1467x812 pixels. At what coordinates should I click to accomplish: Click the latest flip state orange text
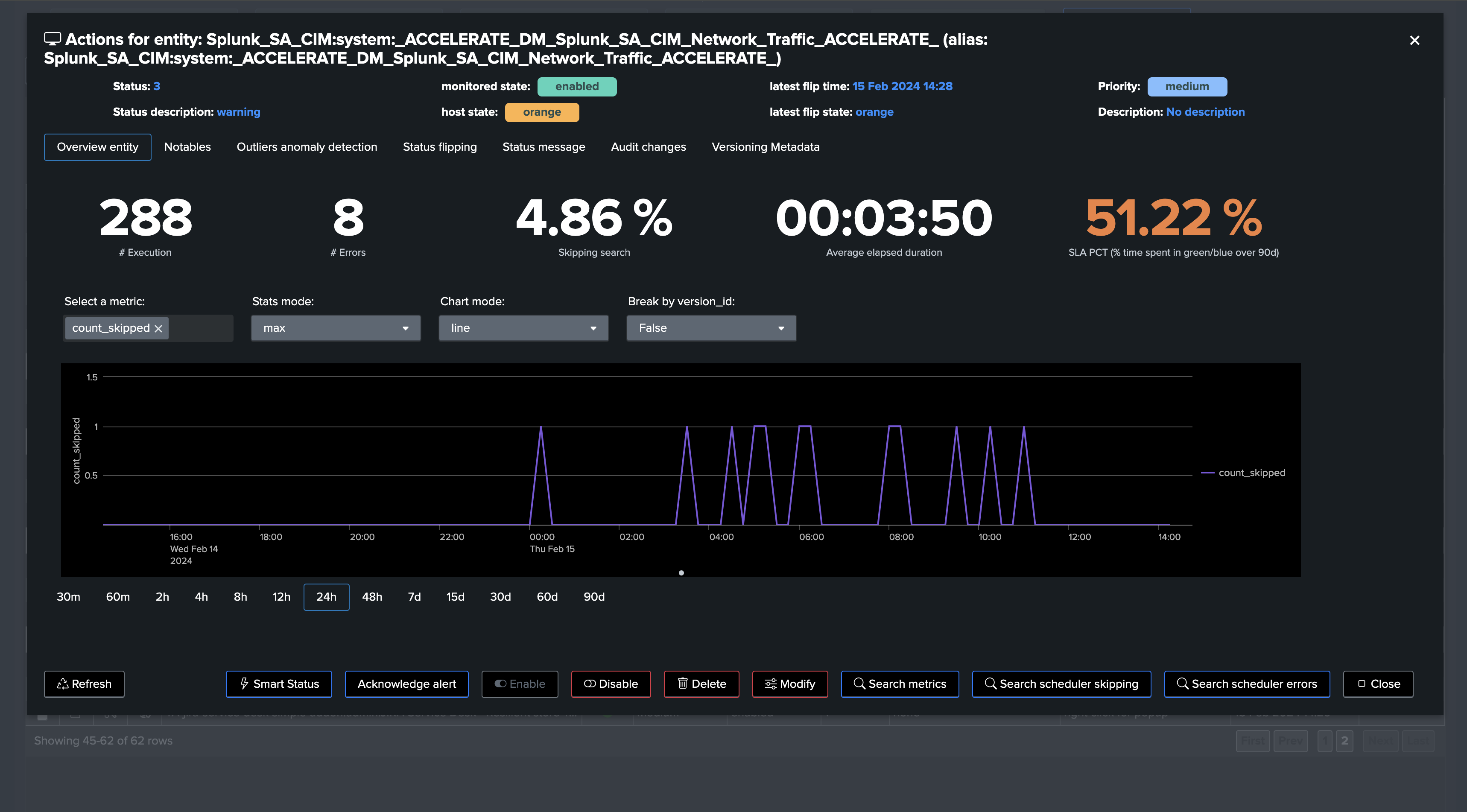(874, 112)
